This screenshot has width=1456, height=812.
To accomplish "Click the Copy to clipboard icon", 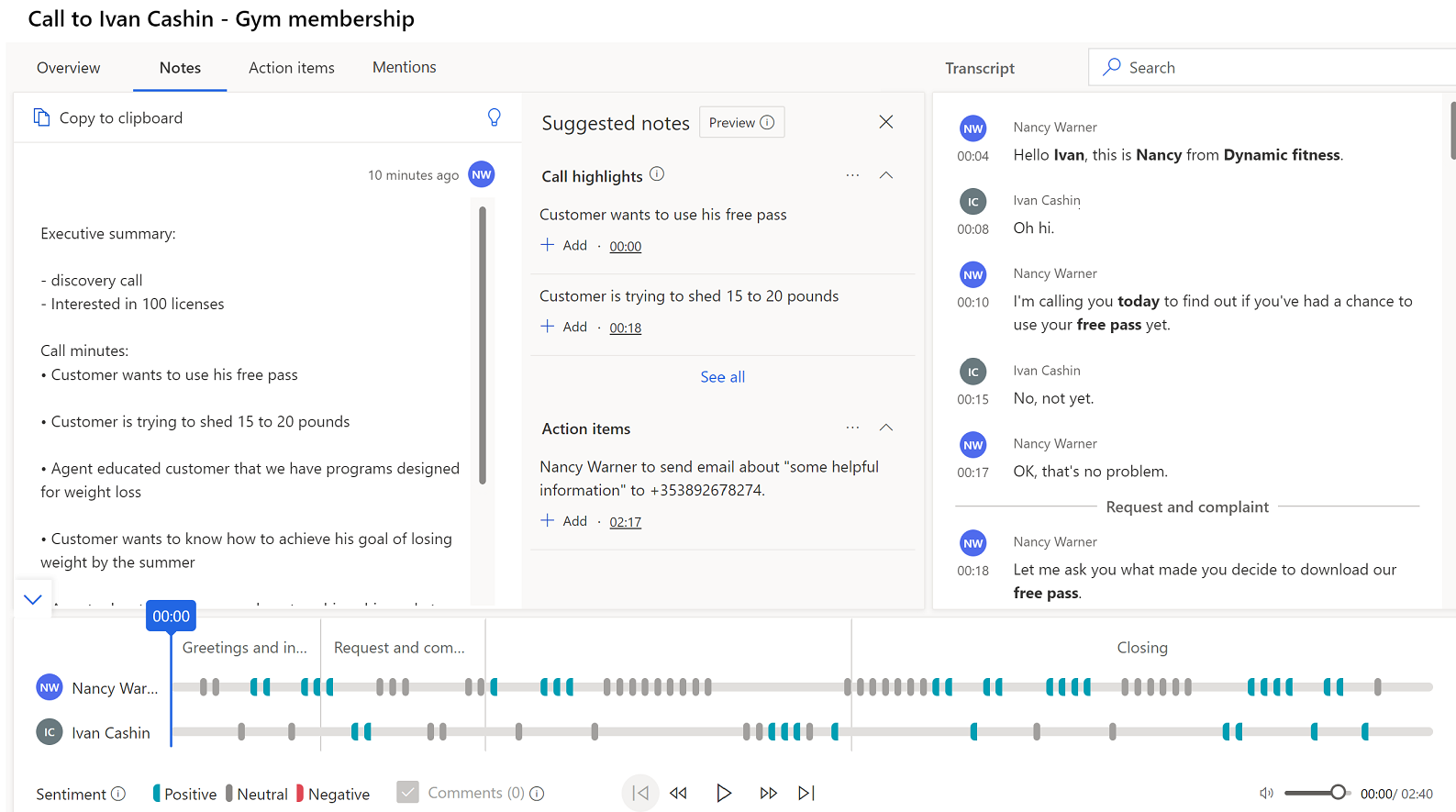I will point(41,117).
